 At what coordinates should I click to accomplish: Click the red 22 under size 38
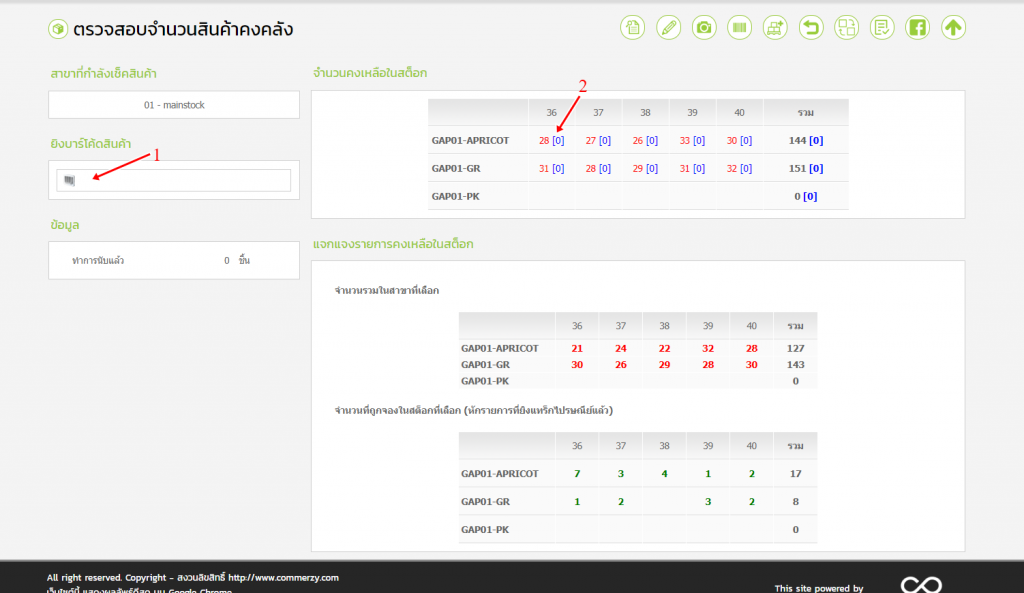coord(664,349)
